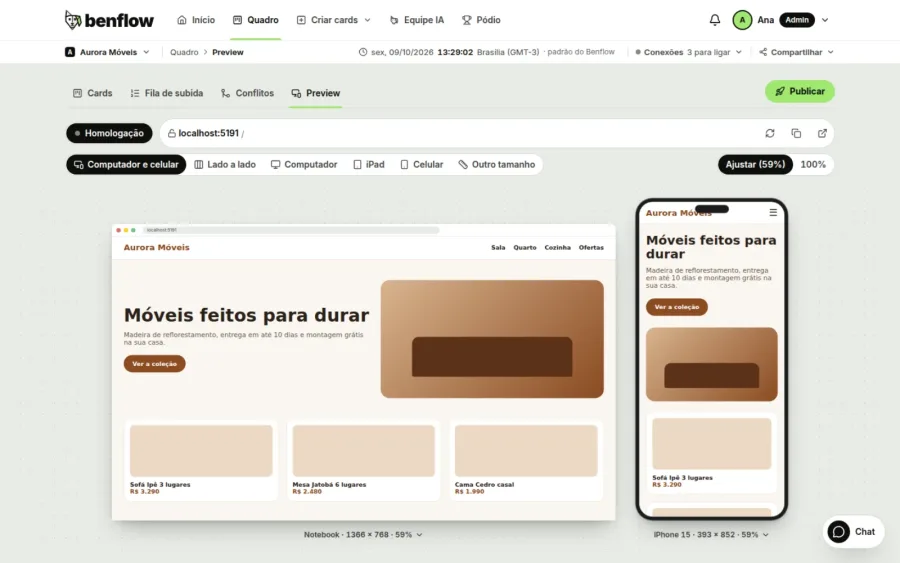This screenshot has height=563, width=900.
Task: Set zoom to 100%
Action: [x=813, y=165]
